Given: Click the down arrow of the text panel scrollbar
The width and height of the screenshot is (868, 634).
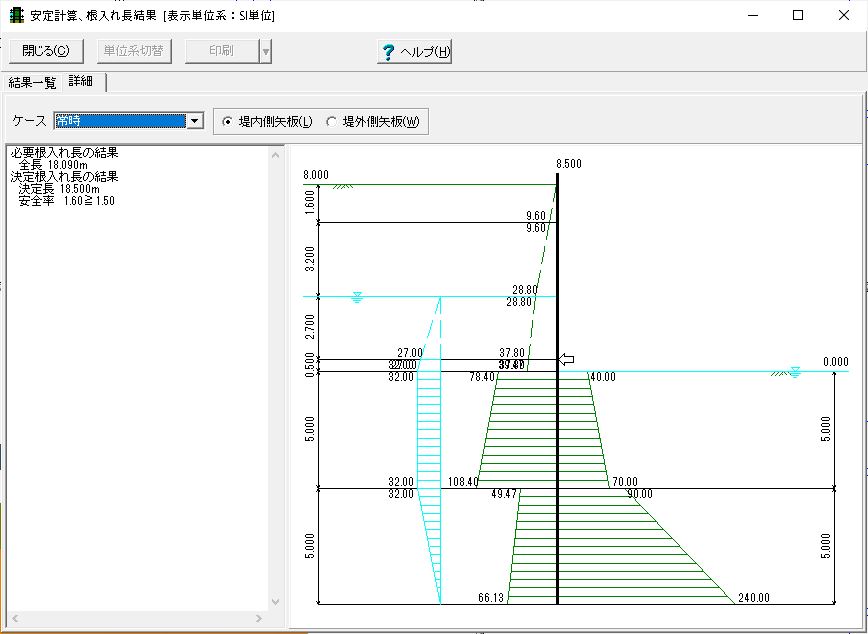Looking at the screenshot, I should point(276,602).
